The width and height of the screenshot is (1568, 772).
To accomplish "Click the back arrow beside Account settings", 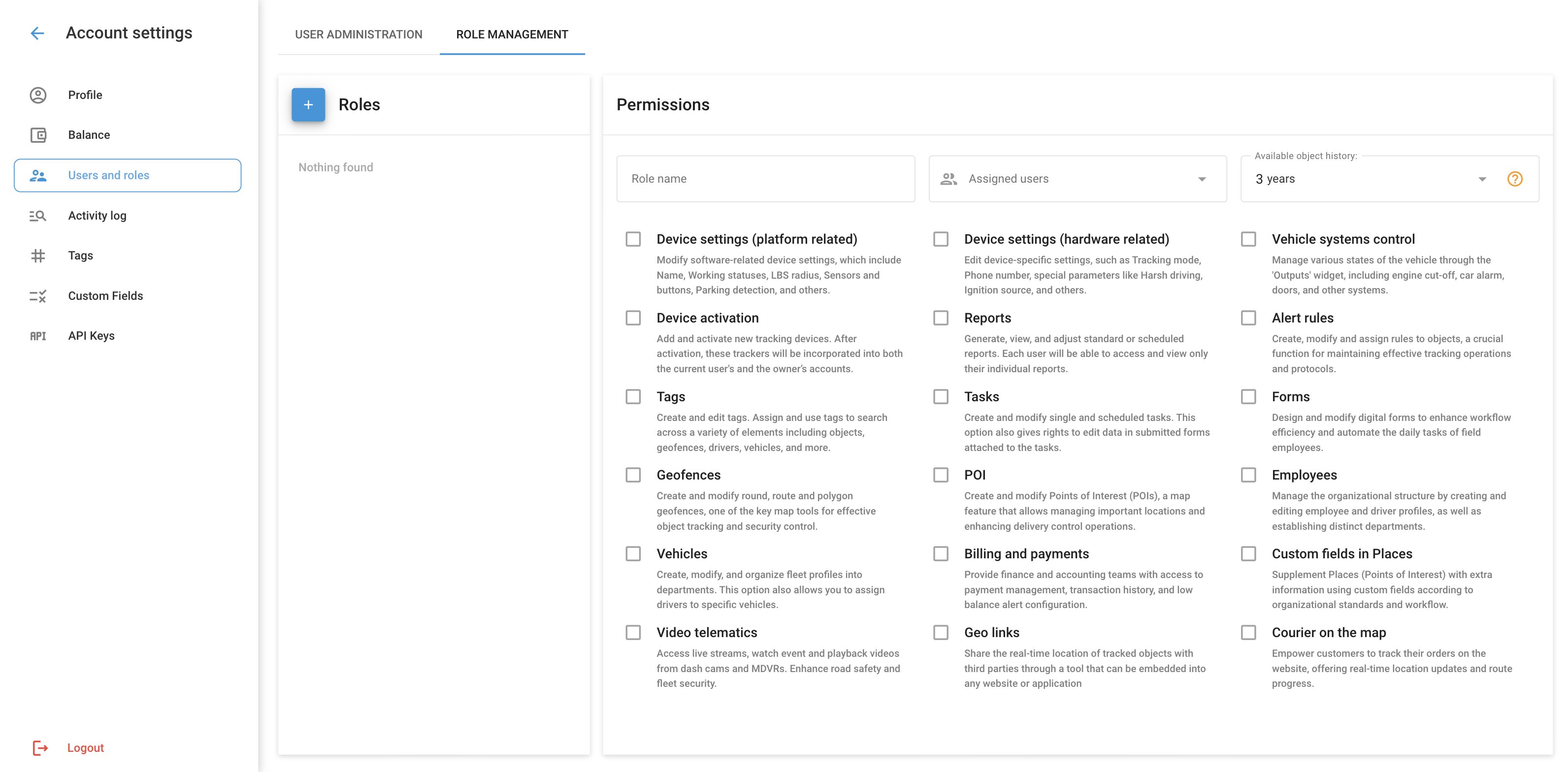I will [x=37, y=33].
